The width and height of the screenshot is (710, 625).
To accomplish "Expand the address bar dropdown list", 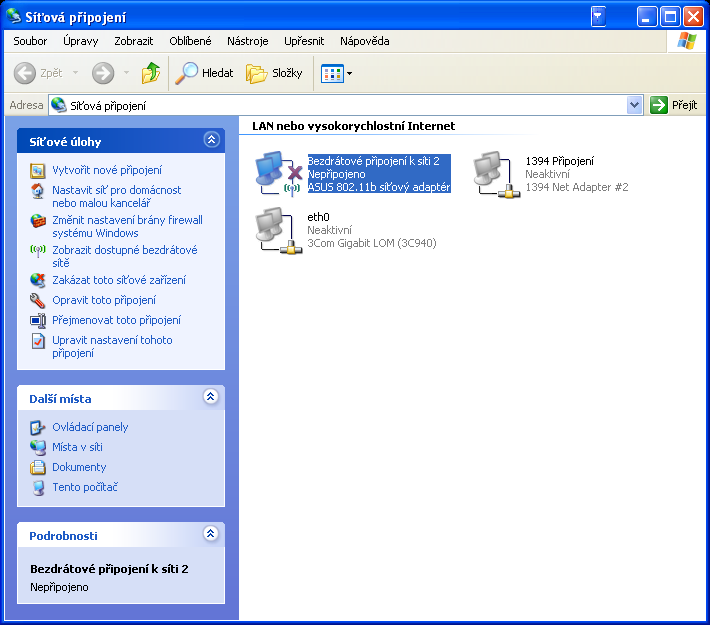I will click(x=634, y=105).
